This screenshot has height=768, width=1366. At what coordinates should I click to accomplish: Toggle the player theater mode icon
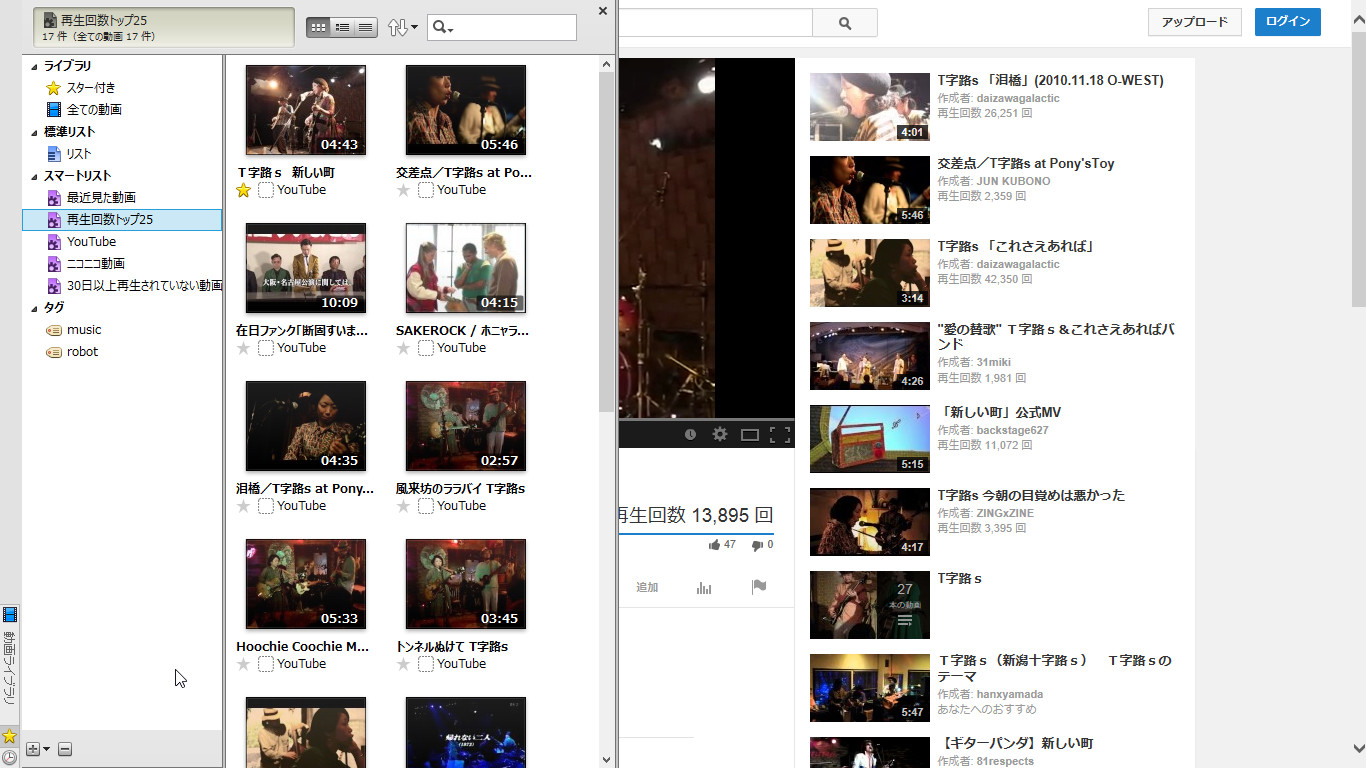coord(750,434)
